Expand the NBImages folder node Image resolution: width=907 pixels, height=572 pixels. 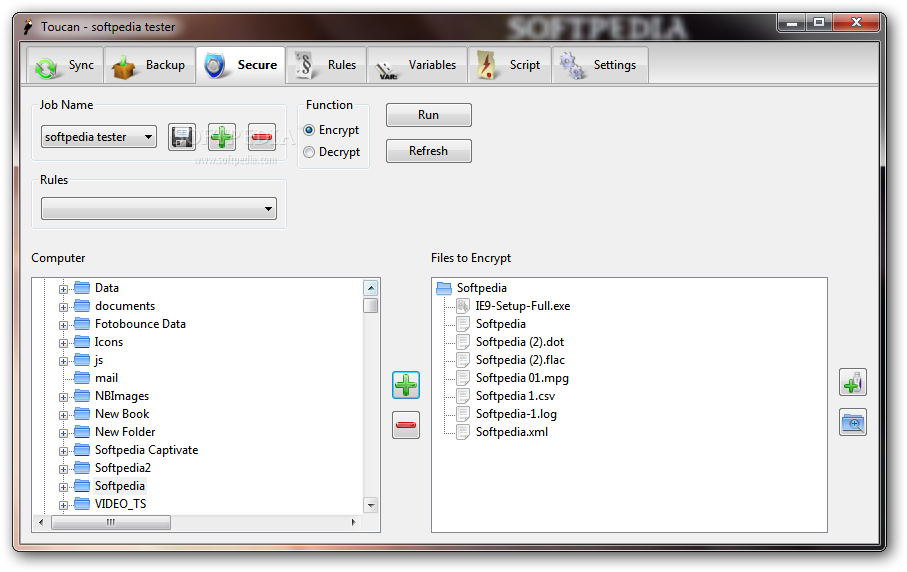63,397
